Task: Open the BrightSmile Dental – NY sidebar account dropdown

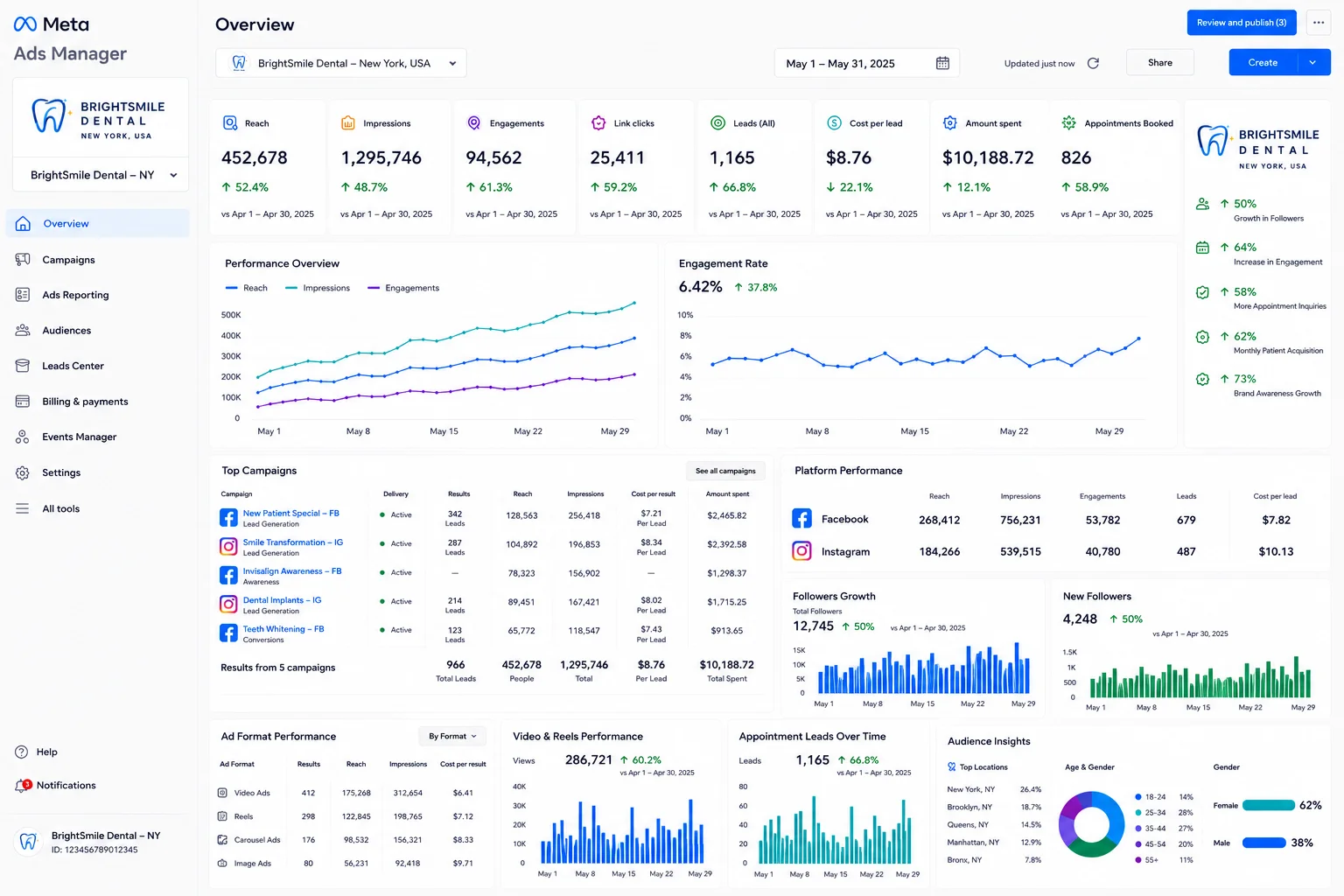Action: point(101,175)
